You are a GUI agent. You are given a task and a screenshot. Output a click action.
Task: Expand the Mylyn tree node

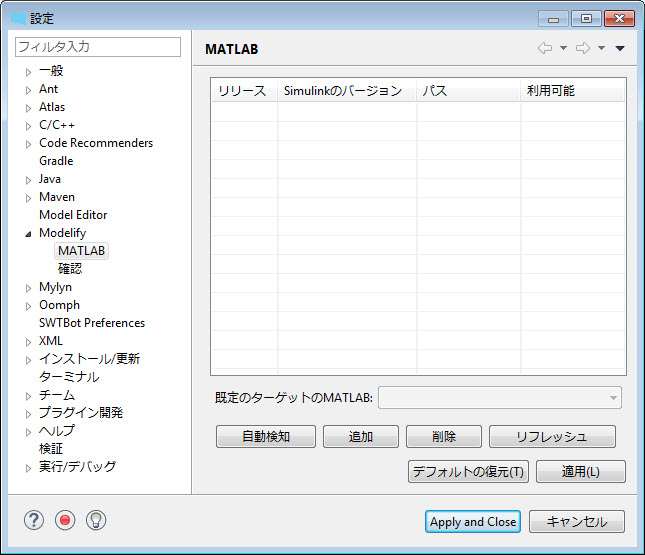pos(28,288)
